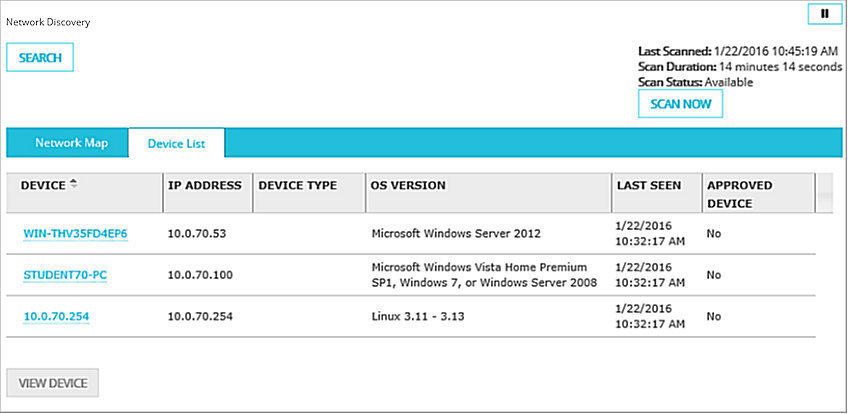Pause the Network Discovery widget
This screenshot has height=414, width=848.
coord(824,14)
